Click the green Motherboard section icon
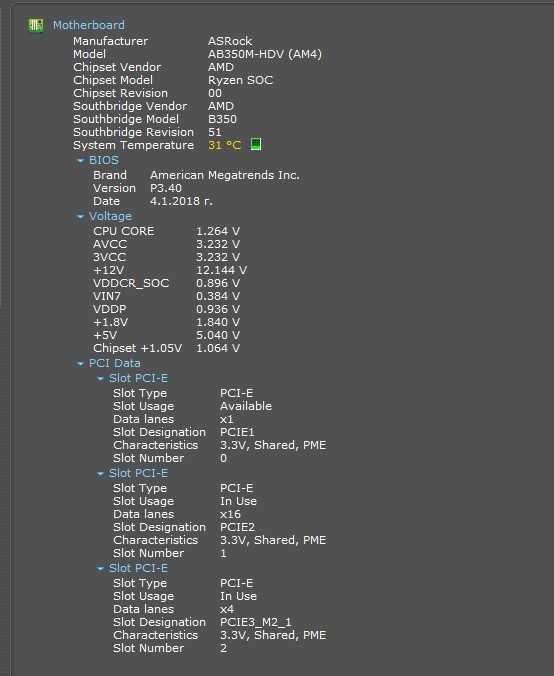 coord(36,25)
